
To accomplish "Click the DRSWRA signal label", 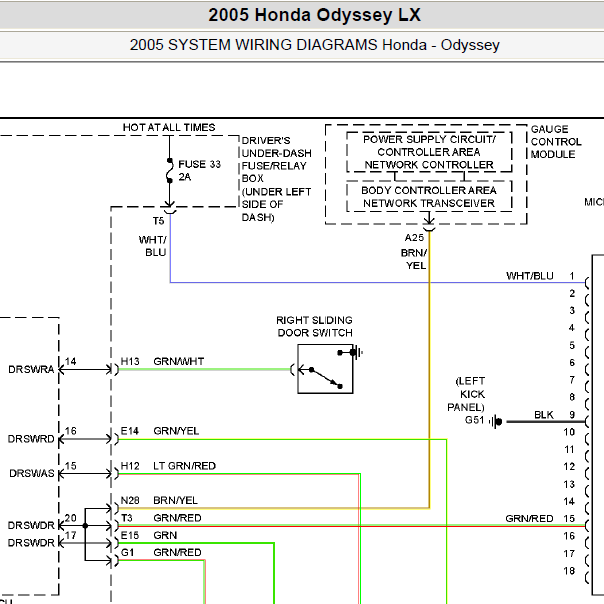I will pyautogui.click(x=31, y=369).
